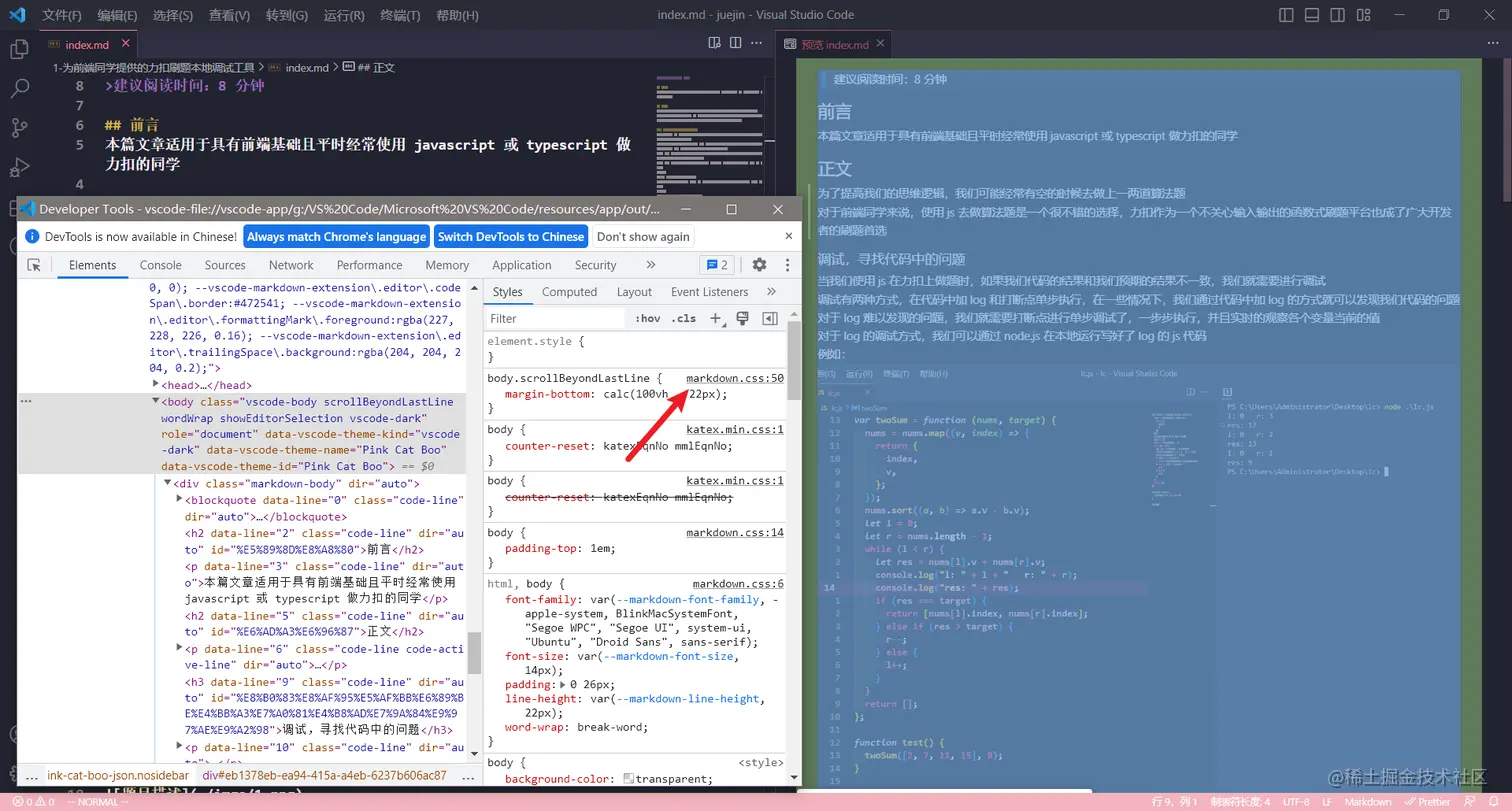Open the split editor icon above the preview

pos(736,42)
